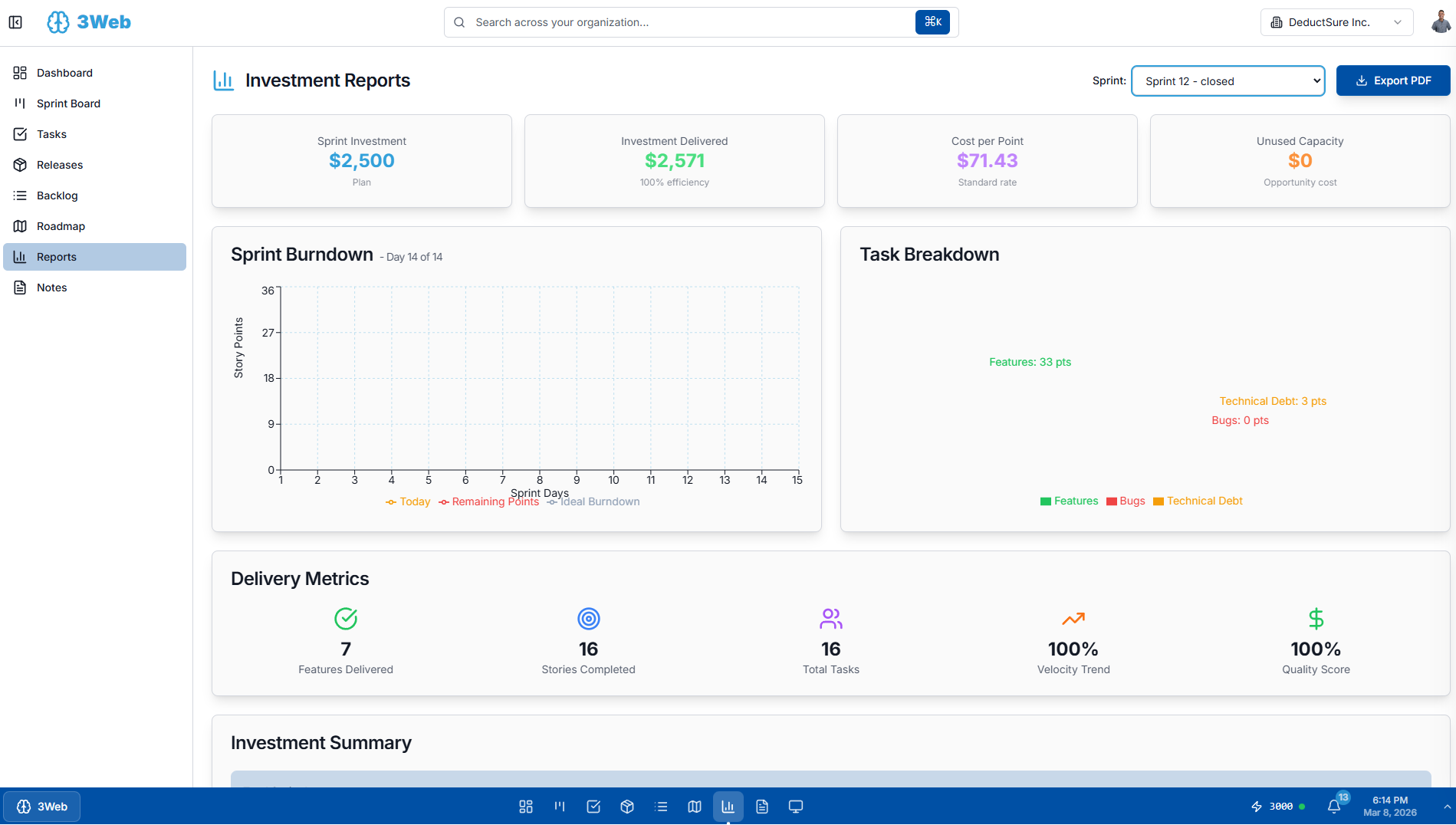Click the 3Web brain logo
Image resolution: width=1456 pixels, height=825 pixels.
pos(58,22)
